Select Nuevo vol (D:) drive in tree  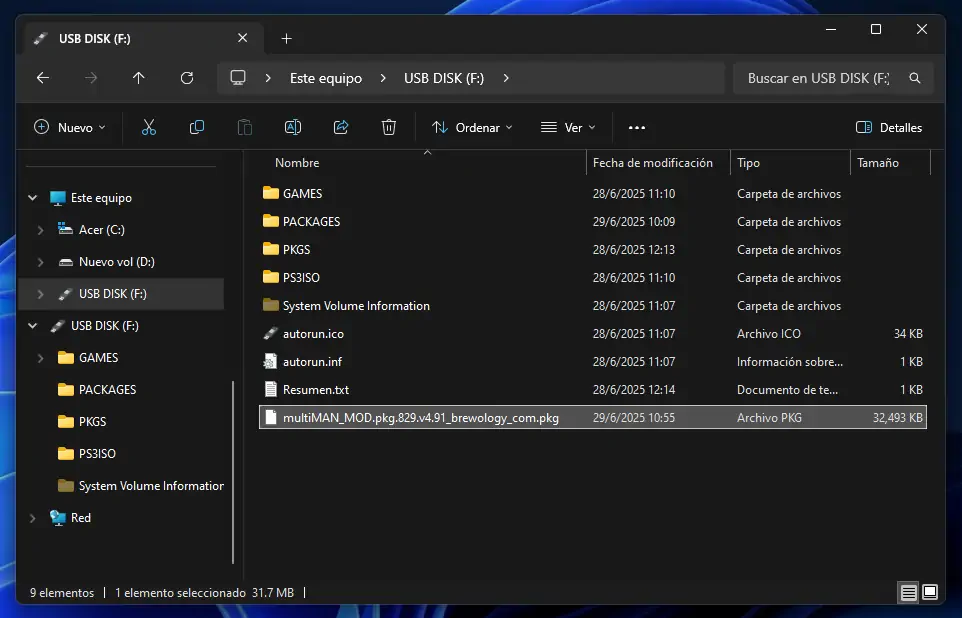(x=117, y=261)
